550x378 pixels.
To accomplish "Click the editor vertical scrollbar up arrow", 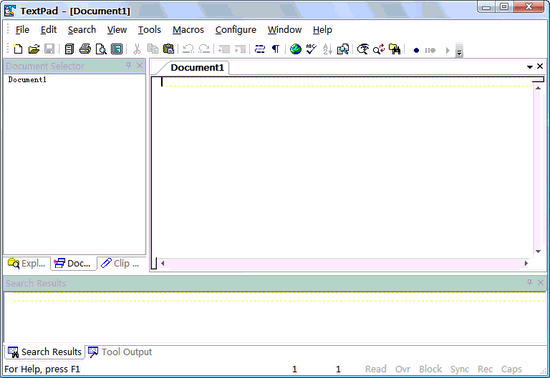I will click(538, 88).
